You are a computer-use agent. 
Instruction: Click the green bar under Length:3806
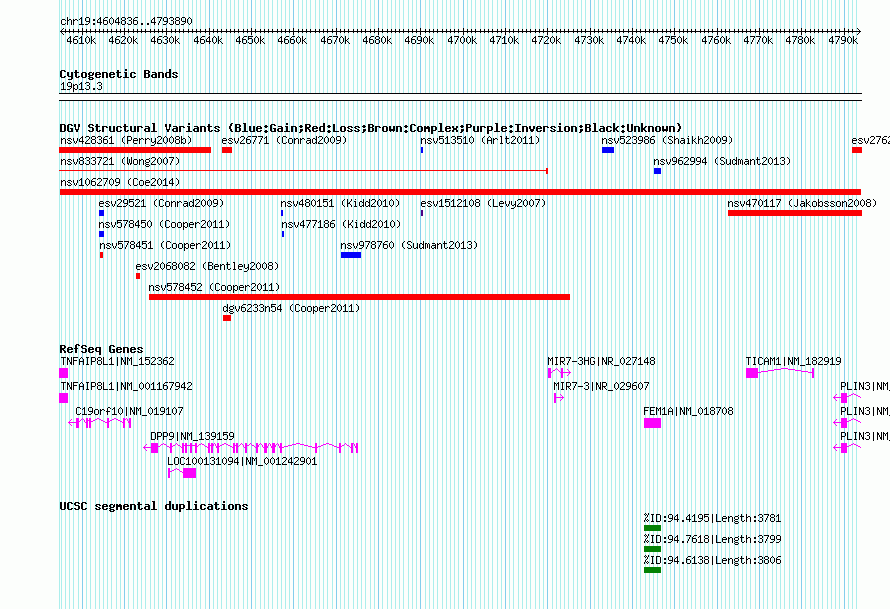click(x=652, y=570)
